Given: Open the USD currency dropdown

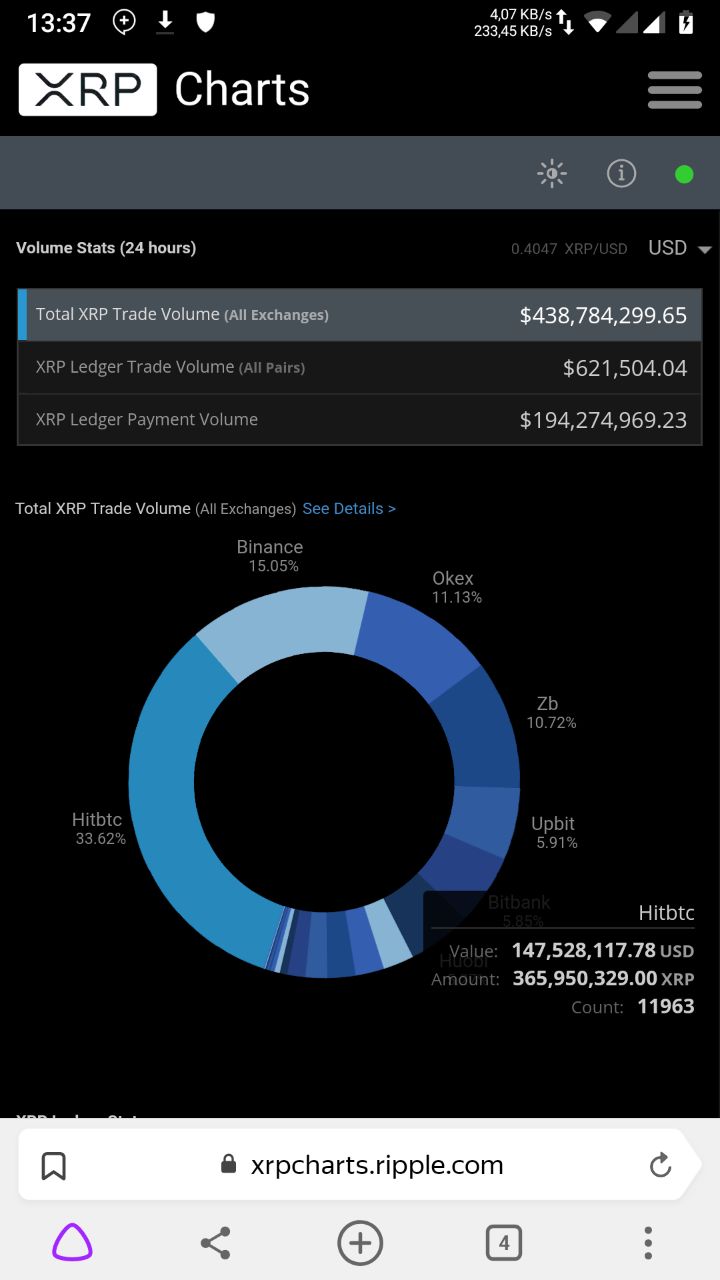Looking at the screenshot, I should click(680, 248).
